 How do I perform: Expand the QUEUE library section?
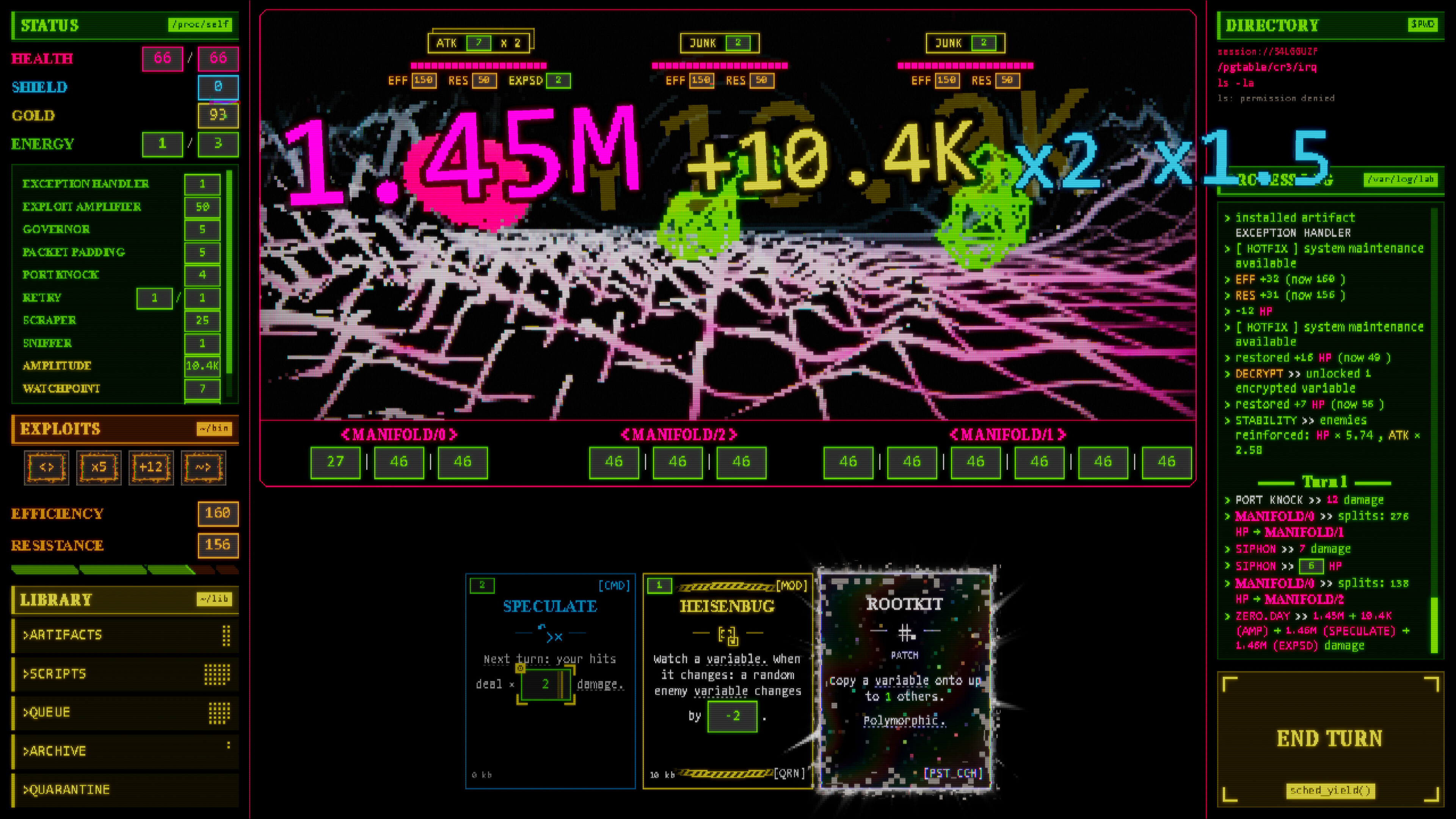point(125,713)
